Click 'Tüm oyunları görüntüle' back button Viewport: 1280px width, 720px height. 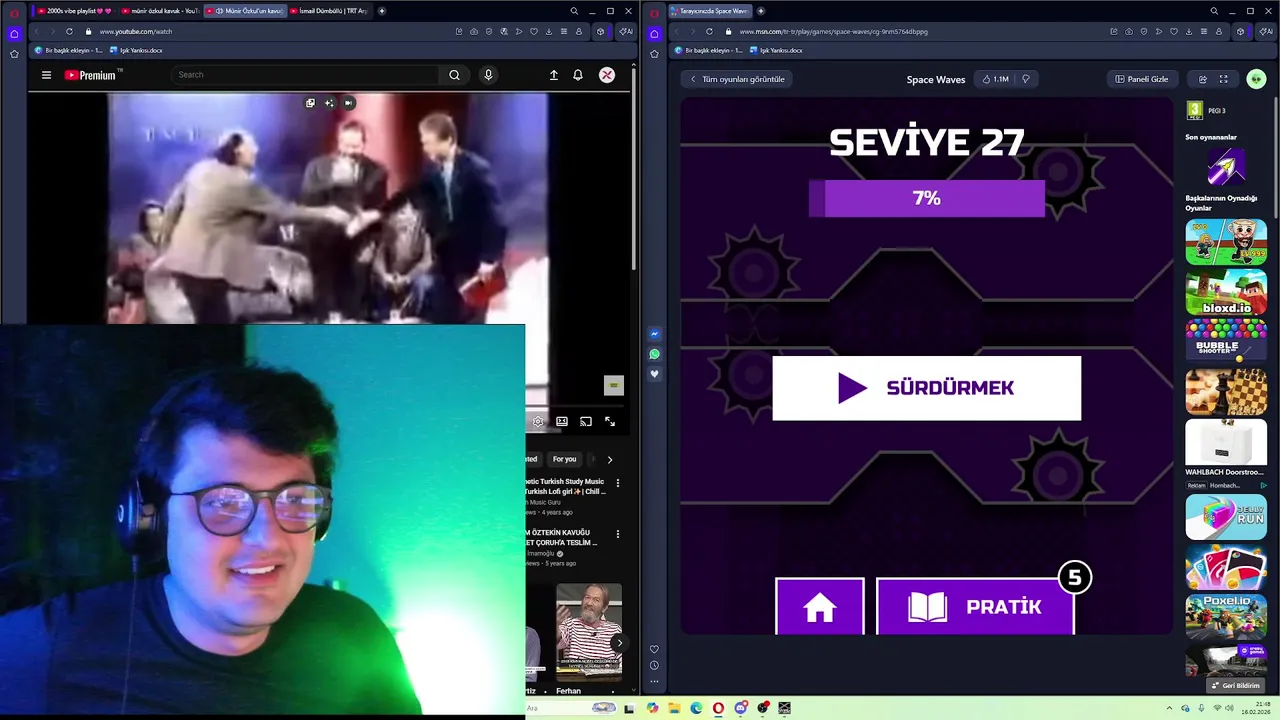click(738, 79)
